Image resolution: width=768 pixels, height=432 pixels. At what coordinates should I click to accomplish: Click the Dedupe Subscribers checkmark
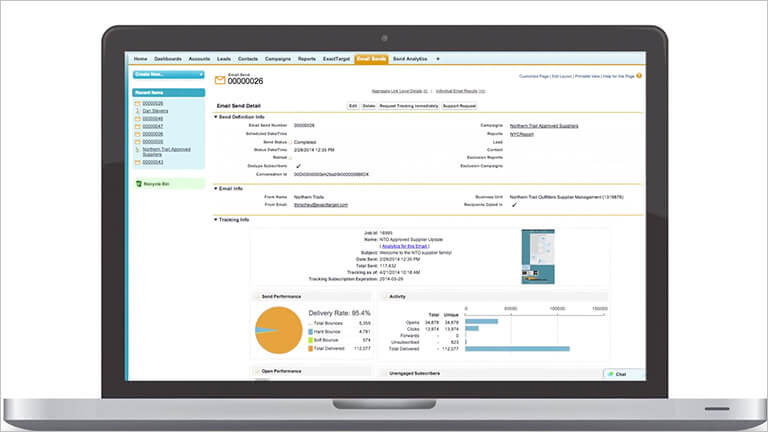click(x=298, y=166)
